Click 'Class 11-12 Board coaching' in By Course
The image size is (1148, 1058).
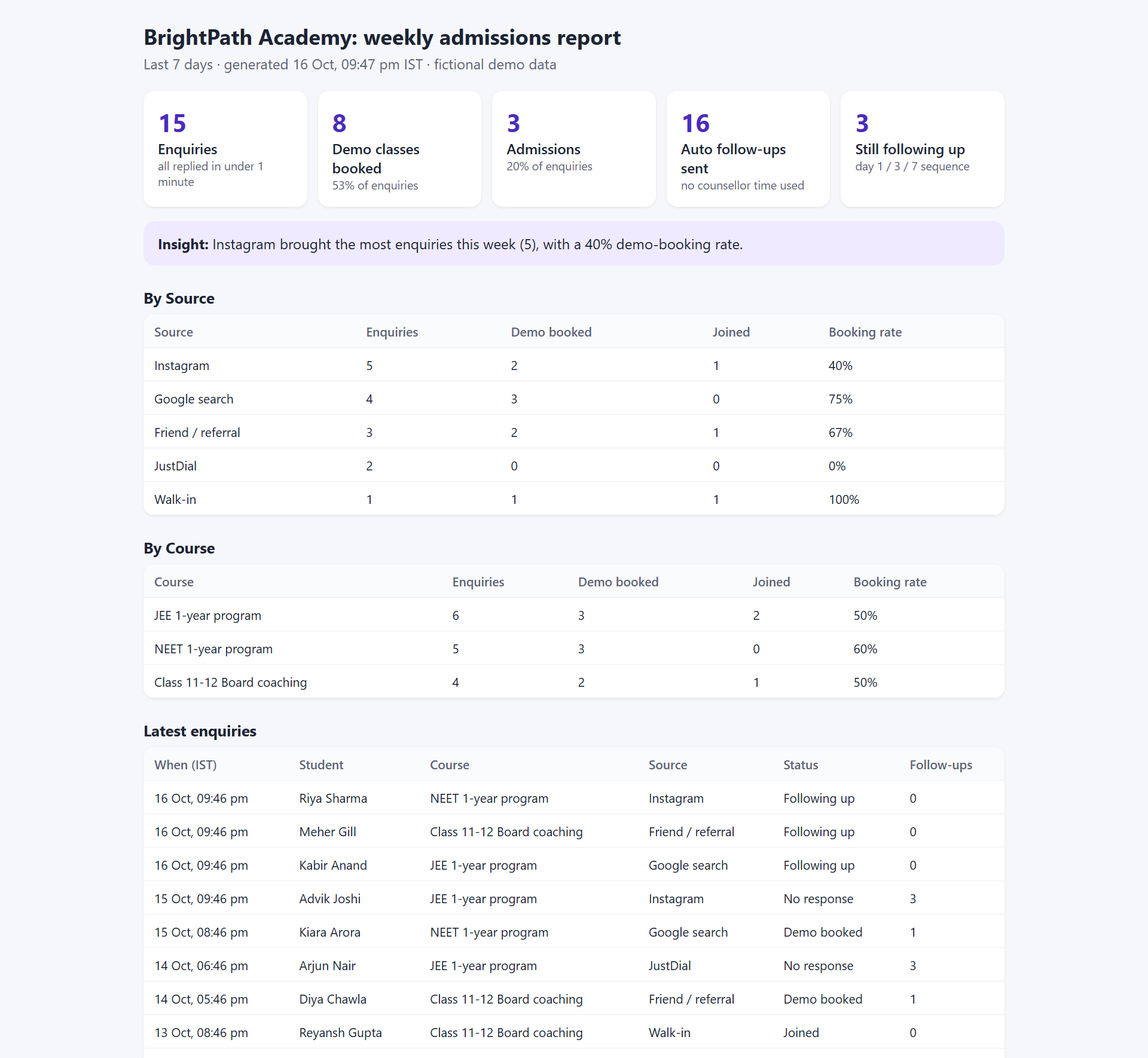click(x=231, y=682)
